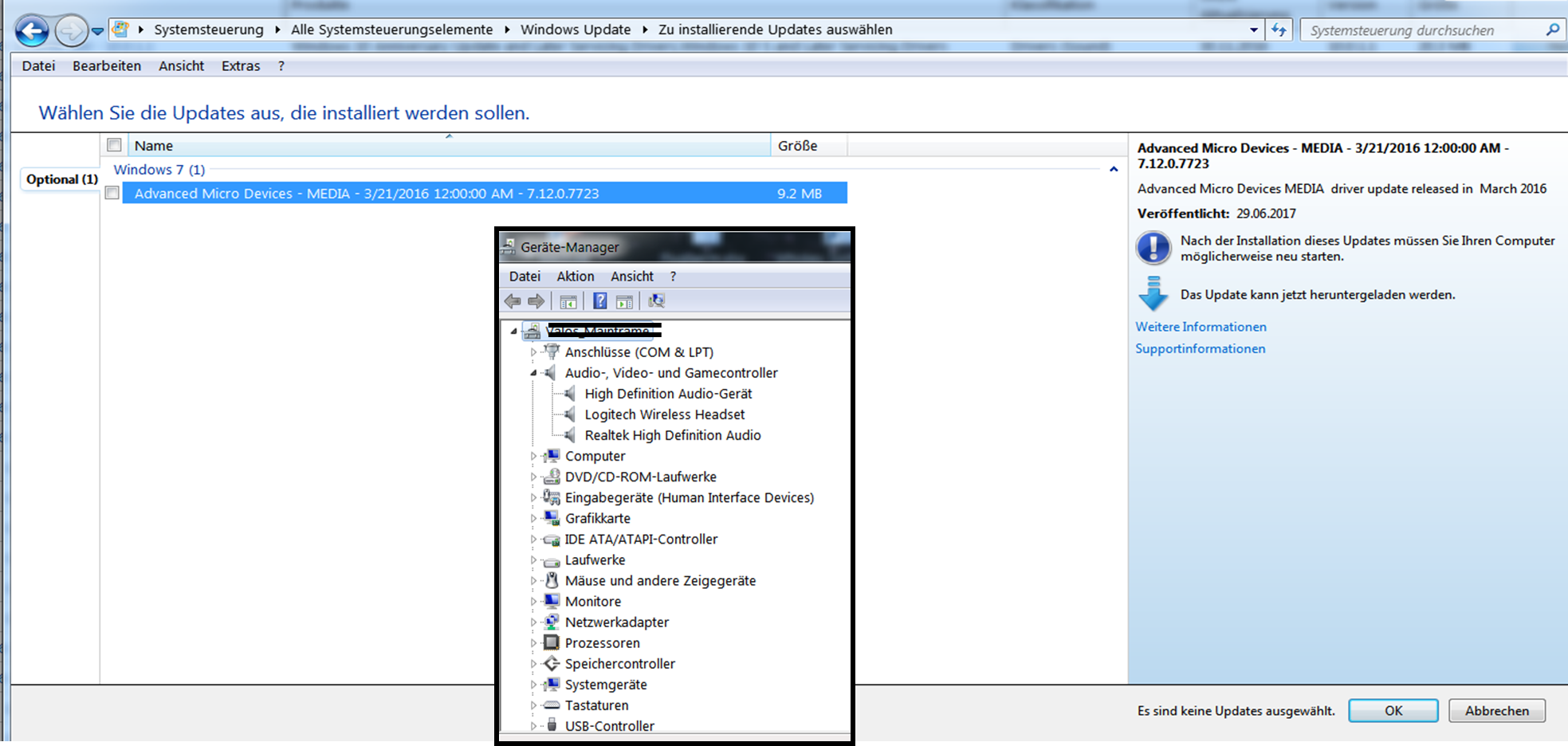Go back with the blue Back arrow

click(x=32, y=31)
